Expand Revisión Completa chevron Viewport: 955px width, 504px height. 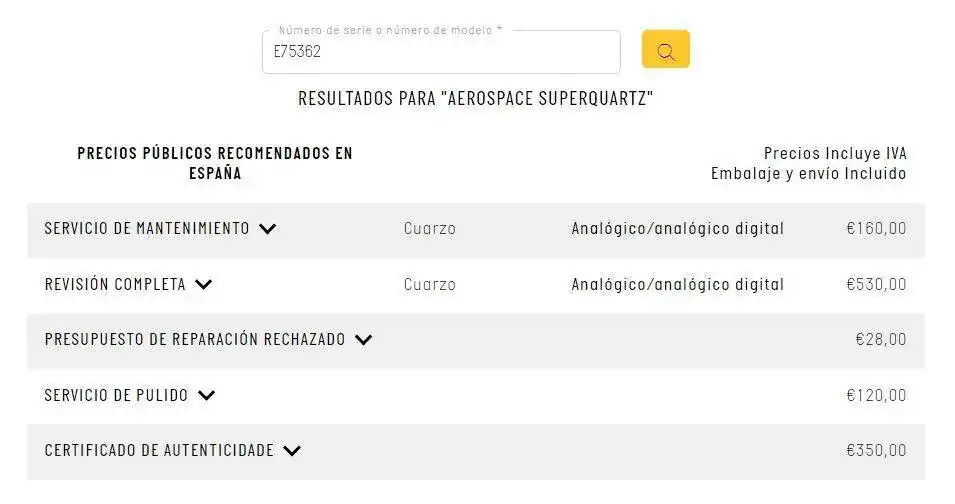coord(203,284)
